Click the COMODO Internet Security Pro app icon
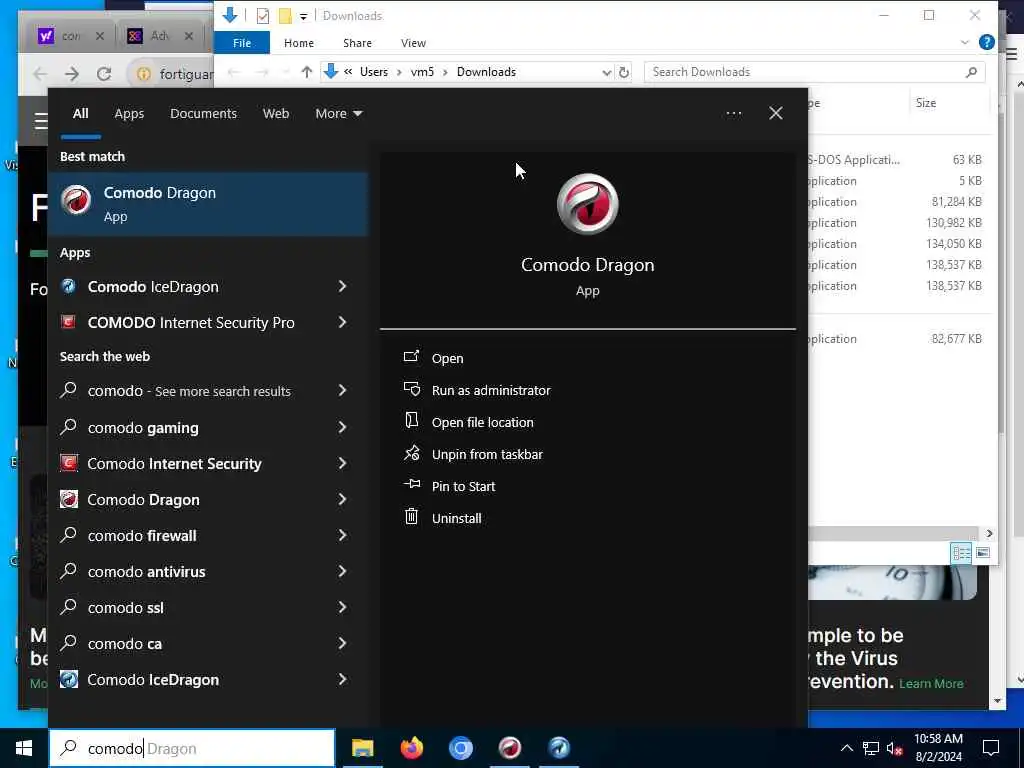The image size is (1024, 768). [x=69, y=322]
